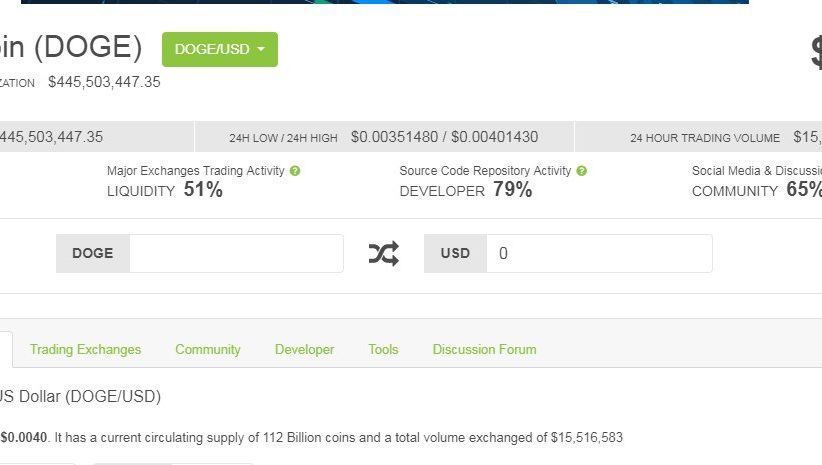The image size is (822, 465).
Task: Open the Discussion Forum tab
Action: (484, 349)
